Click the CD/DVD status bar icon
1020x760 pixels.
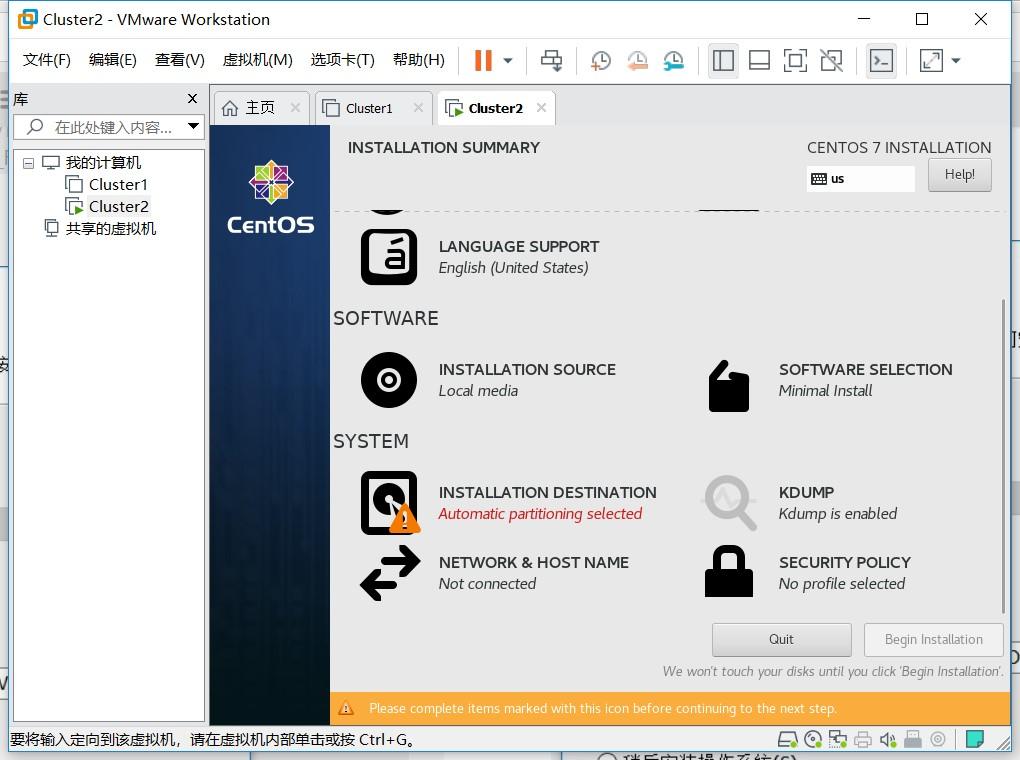coord(812,740)
